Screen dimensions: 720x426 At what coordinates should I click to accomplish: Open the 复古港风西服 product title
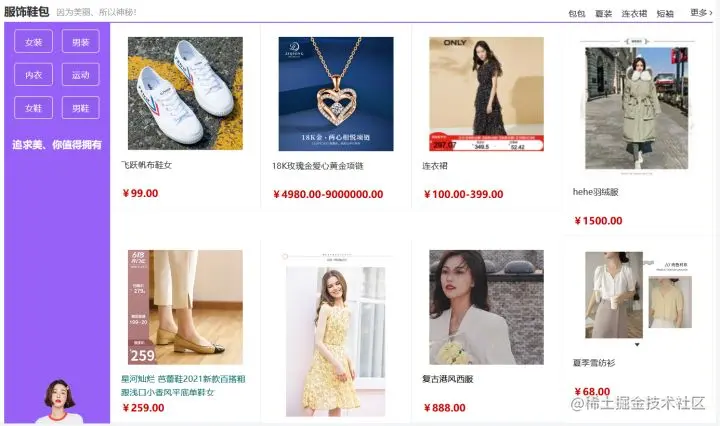[448, 379]
